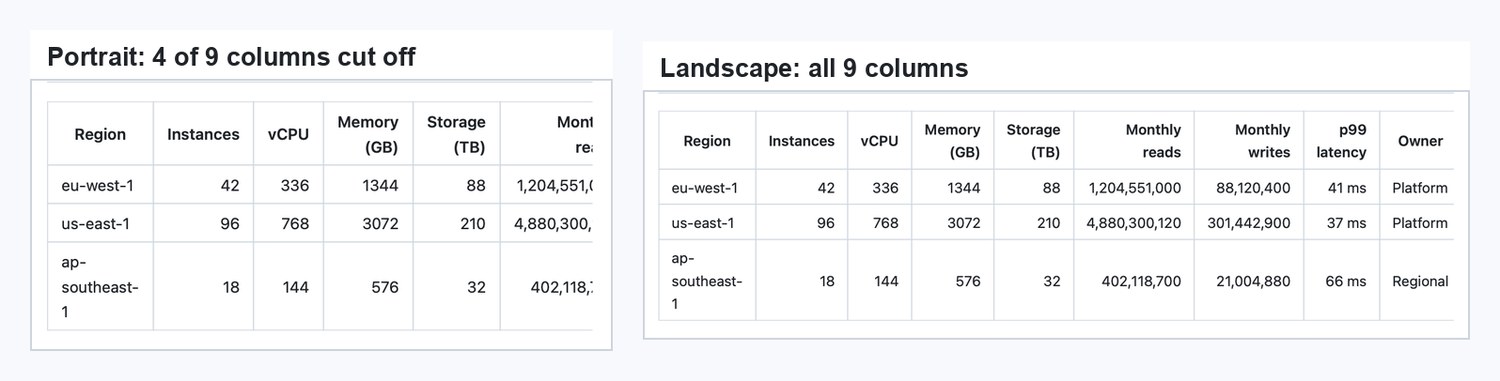The width and height of the screenshot is (1500, 381).
Task: Select the storage value 32 in the Landscape table
Action: 1033,281
